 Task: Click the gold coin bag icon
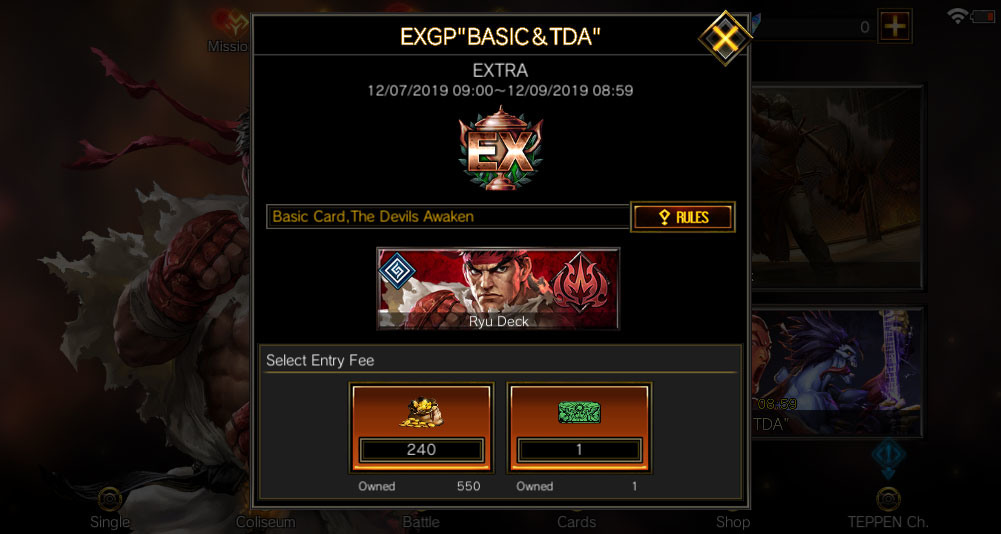pos(422,411)
